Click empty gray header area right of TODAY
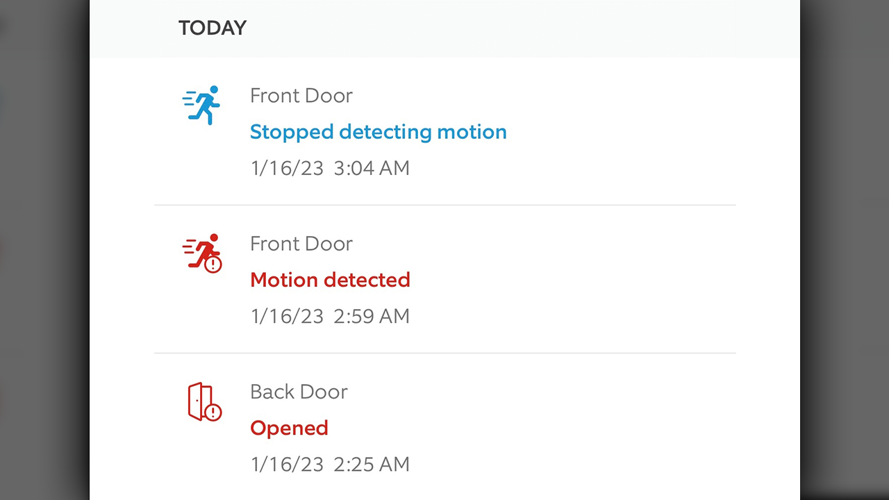Image resolution: width=889 pixels, height=500 pixels. (520, 28)
